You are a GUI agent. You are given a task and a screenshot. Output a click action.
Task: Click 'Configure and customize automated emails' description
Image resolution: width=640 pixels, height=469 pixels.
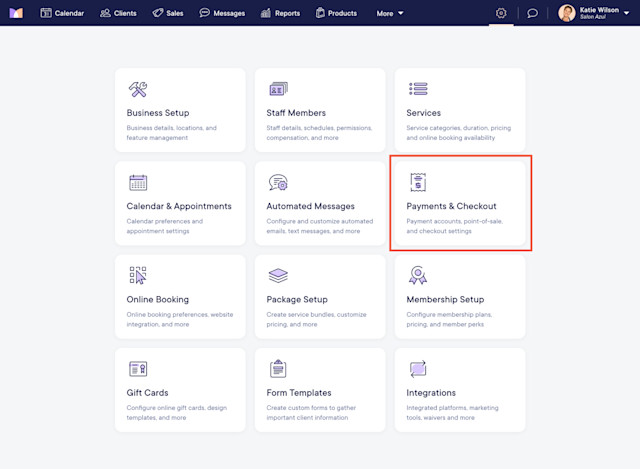(x=320, y=226)
